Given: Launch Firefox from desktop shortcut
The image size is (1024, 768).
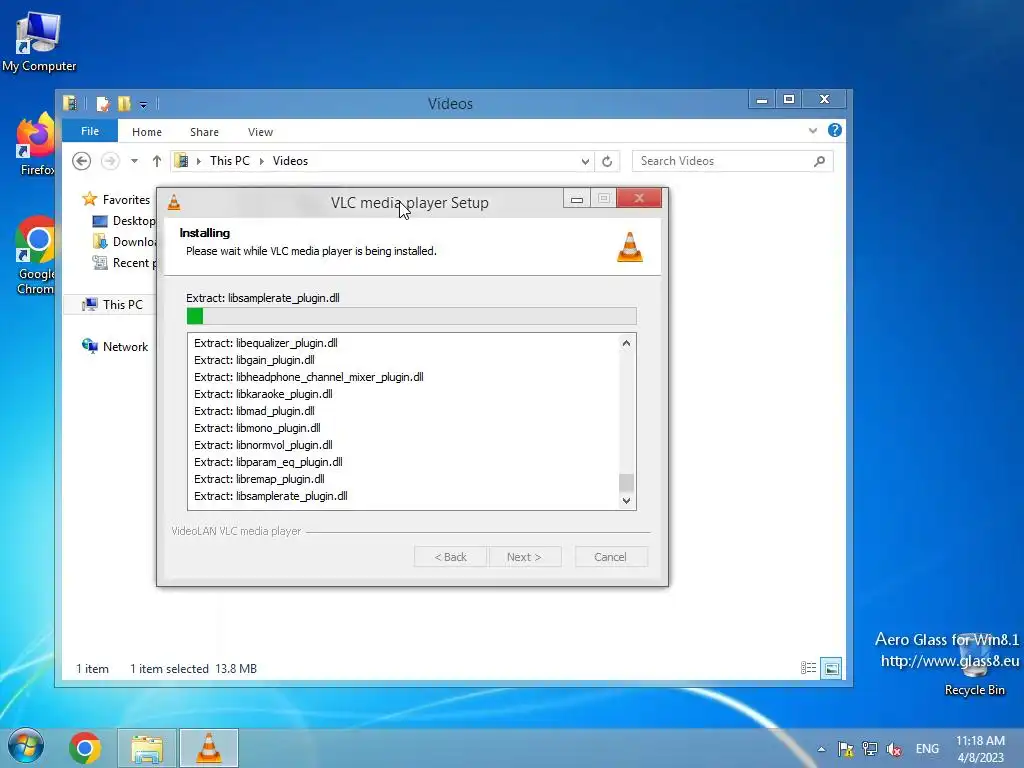Looking at the screenshot, I should coord(36,145).
